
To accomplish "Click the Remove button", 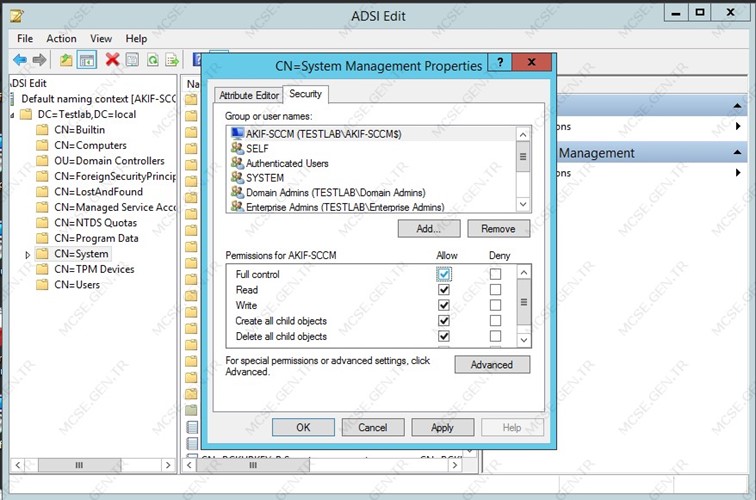I will point(499,229).
